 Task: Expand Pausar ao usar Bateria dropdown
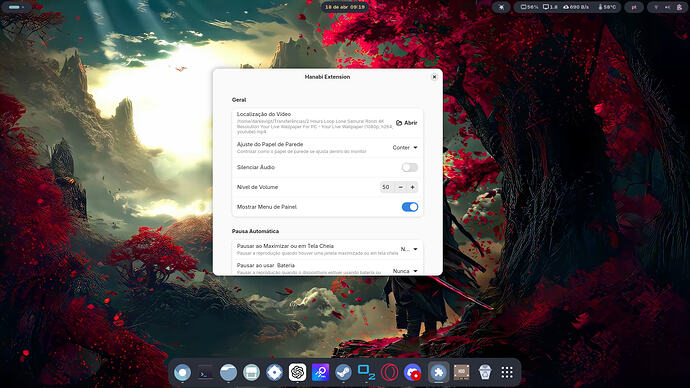click(405, 271)
